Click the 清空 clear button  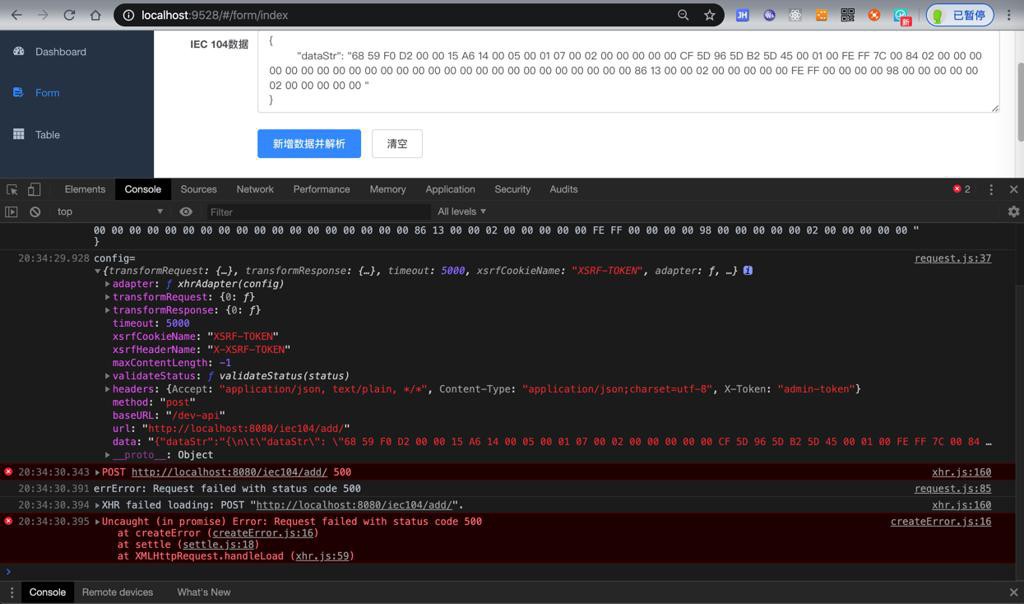[x=397, y=144]
